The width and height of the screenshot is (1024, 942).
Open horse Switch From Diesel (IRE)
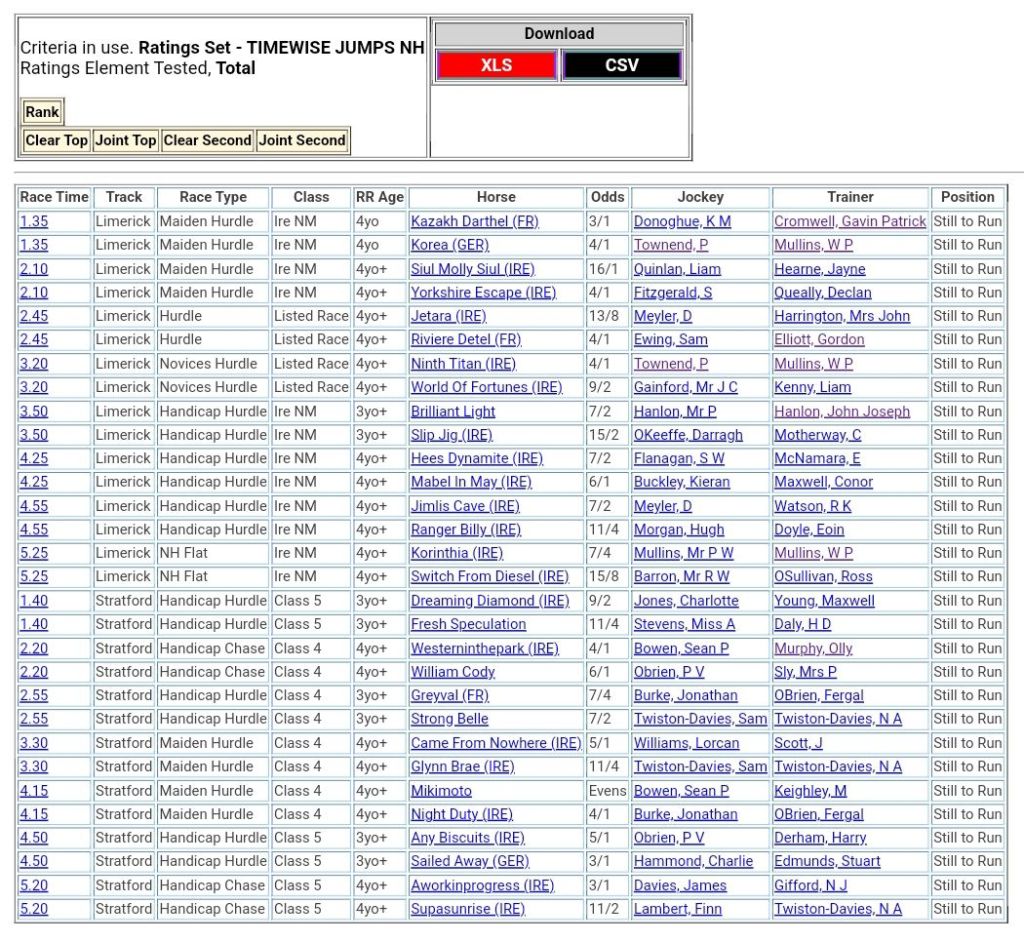pyautogui.click(x=489, y=577)
